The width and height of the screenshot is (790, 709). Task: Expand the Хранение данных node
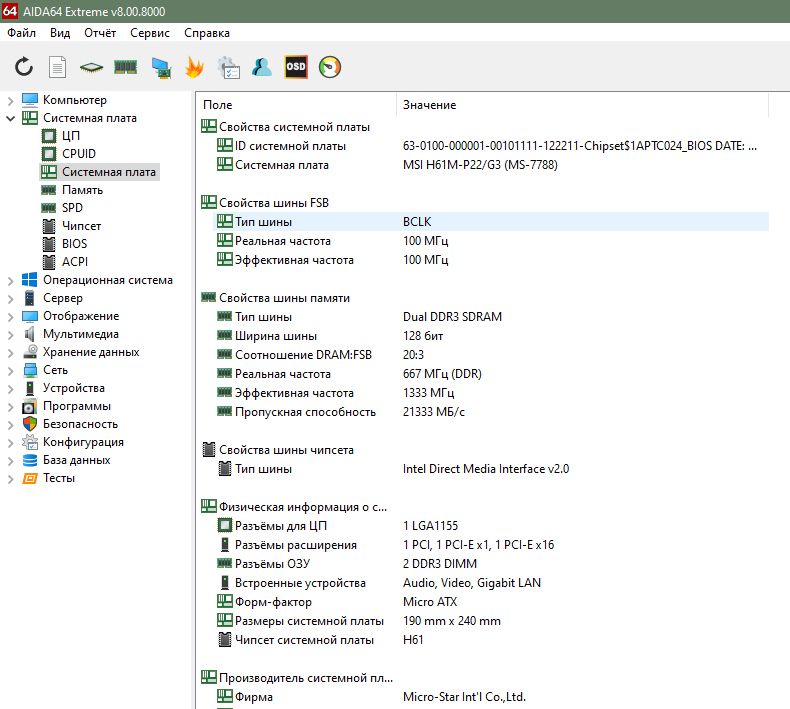tap(11, 353)
